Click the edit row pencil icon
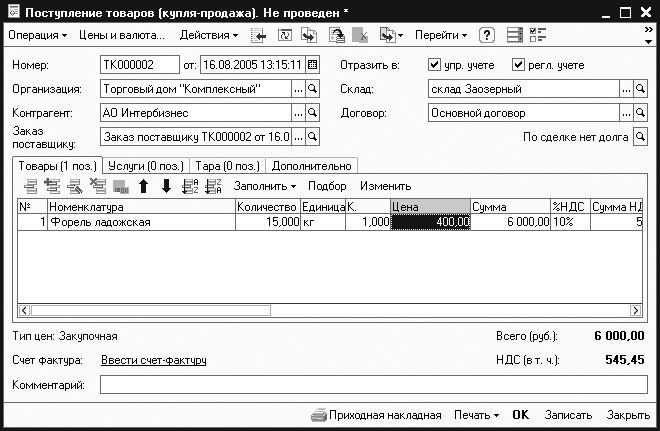Screen dimensions: 660x431 click(75, 186)
